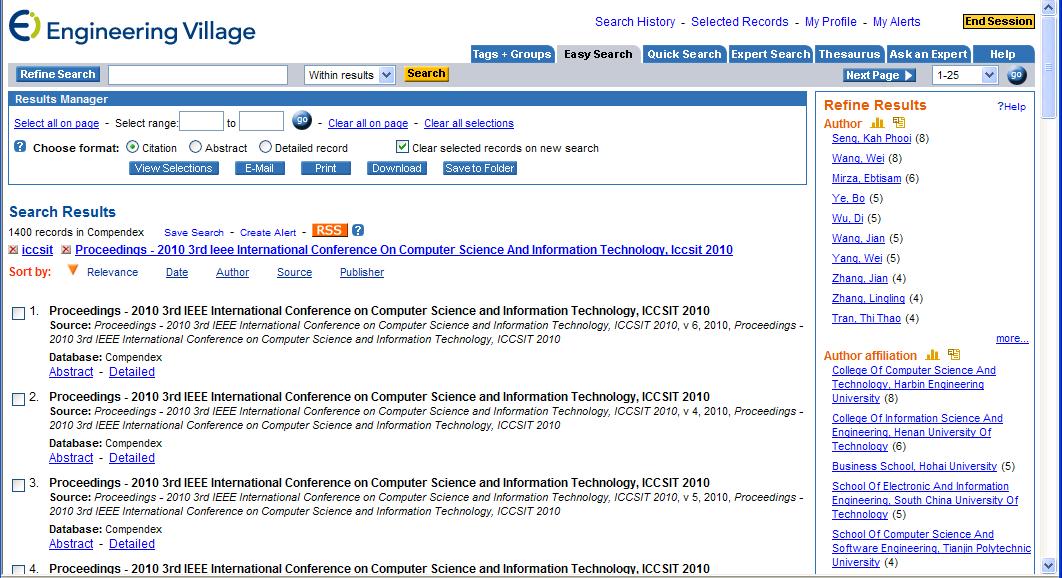Screen dimensions: 1062x578
Task: Open the Ask an Expert tab
Action: point(928,54)
